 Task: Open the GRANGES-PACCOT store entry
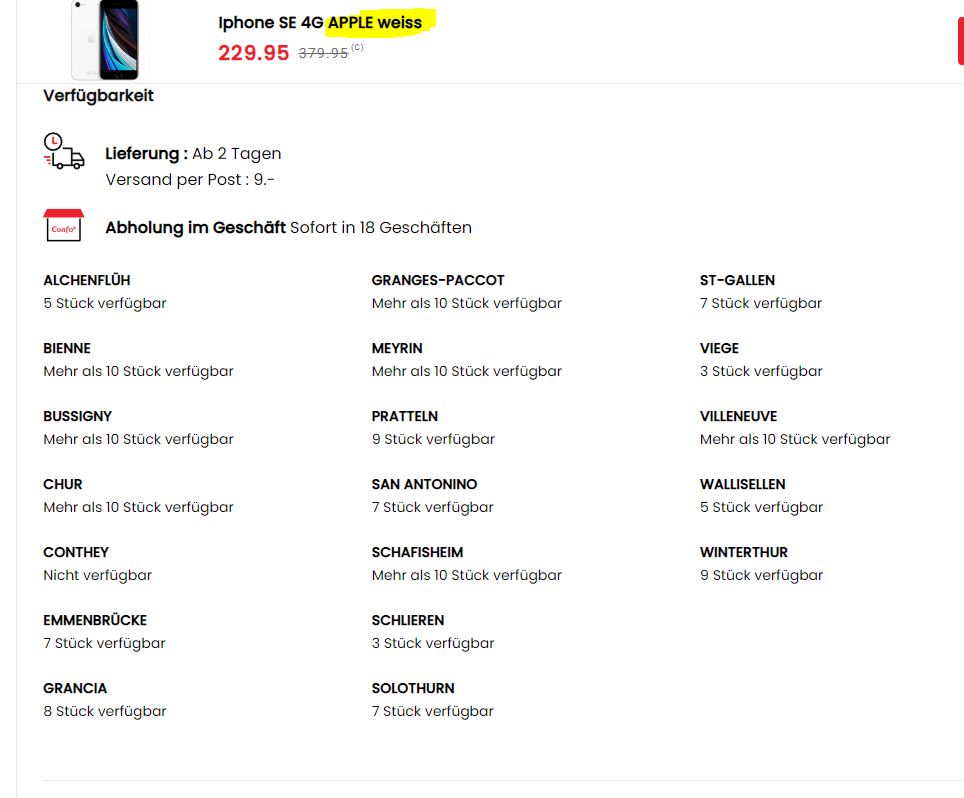(x=438, y=280)
